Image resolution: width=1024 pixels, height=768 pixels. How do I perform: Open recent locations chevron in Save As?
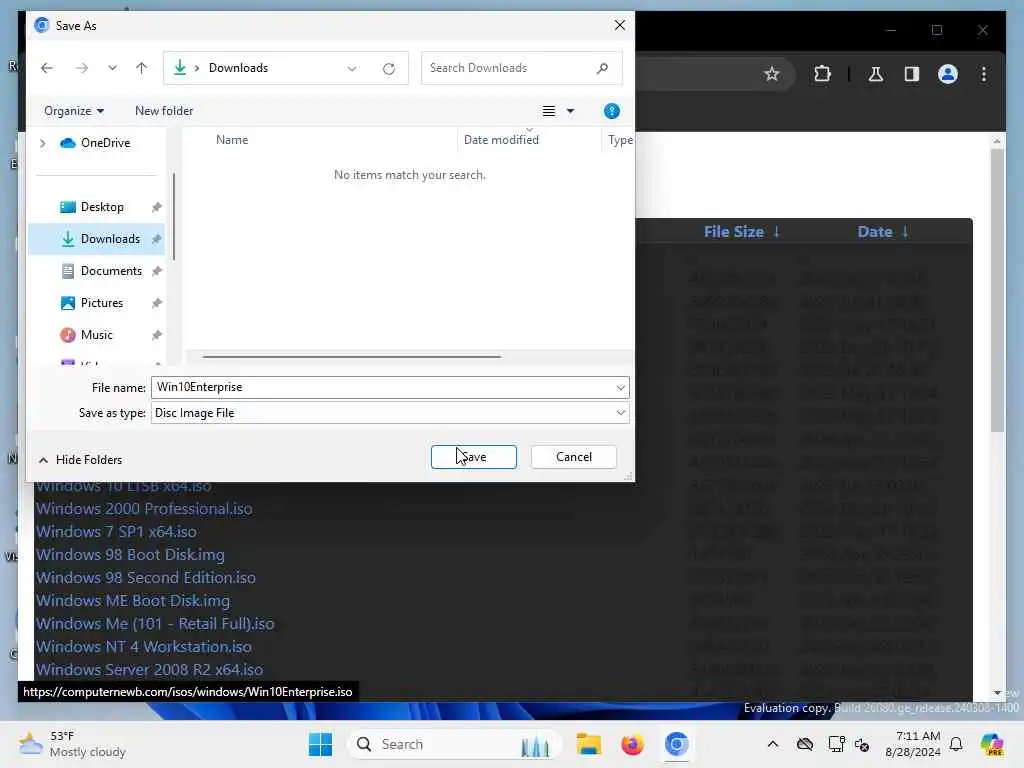coord(112,68)
